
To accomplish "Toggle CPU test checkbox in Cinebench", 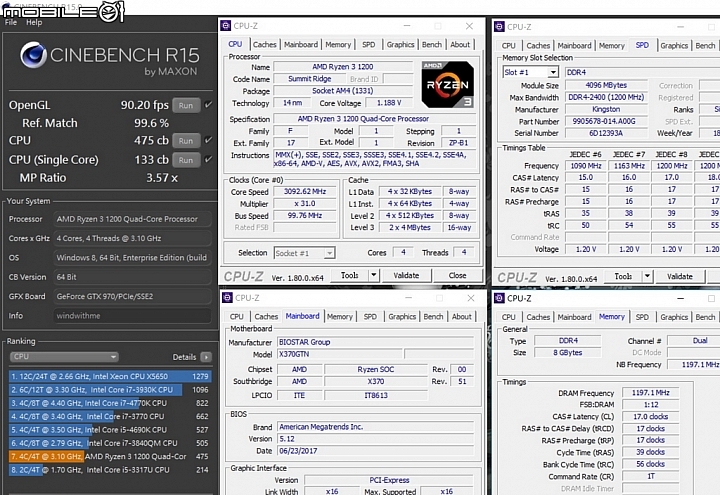I will pos(208,141).
